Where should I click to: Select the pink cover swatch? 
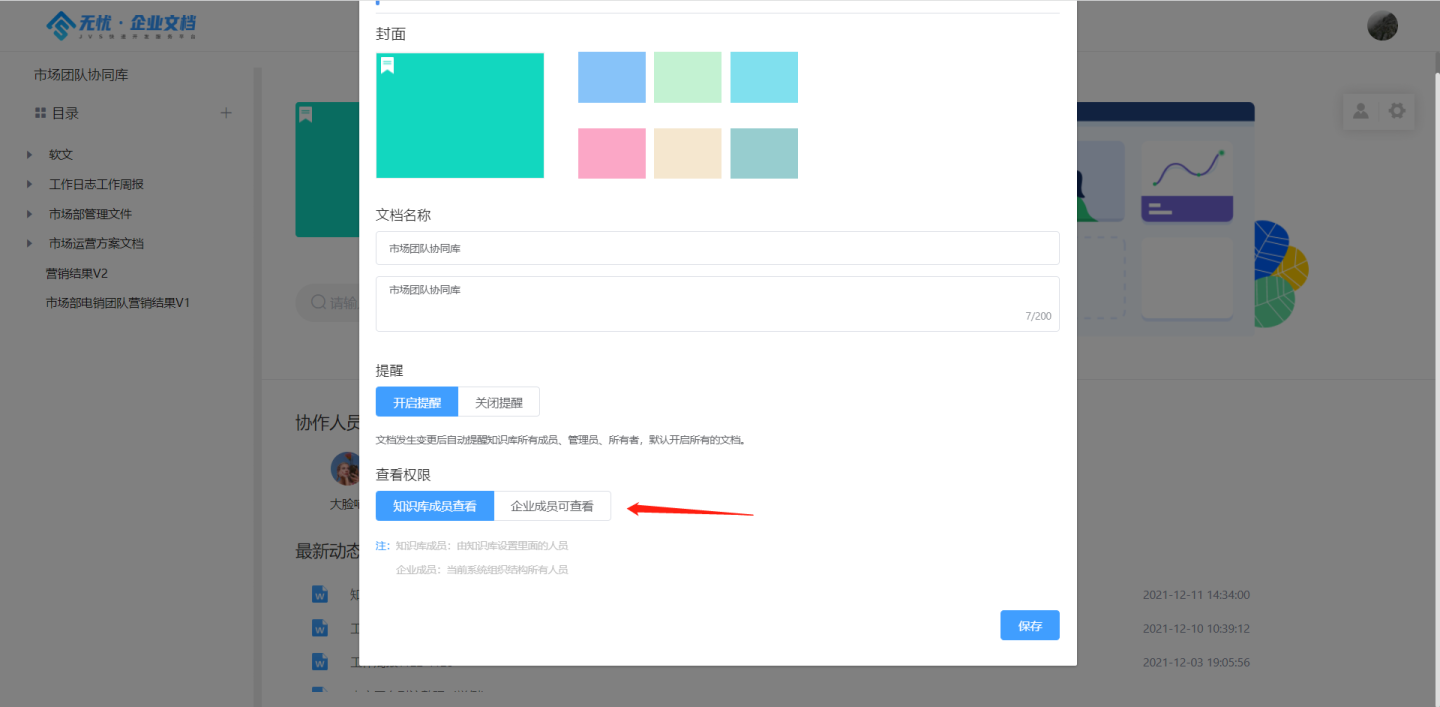612,153
